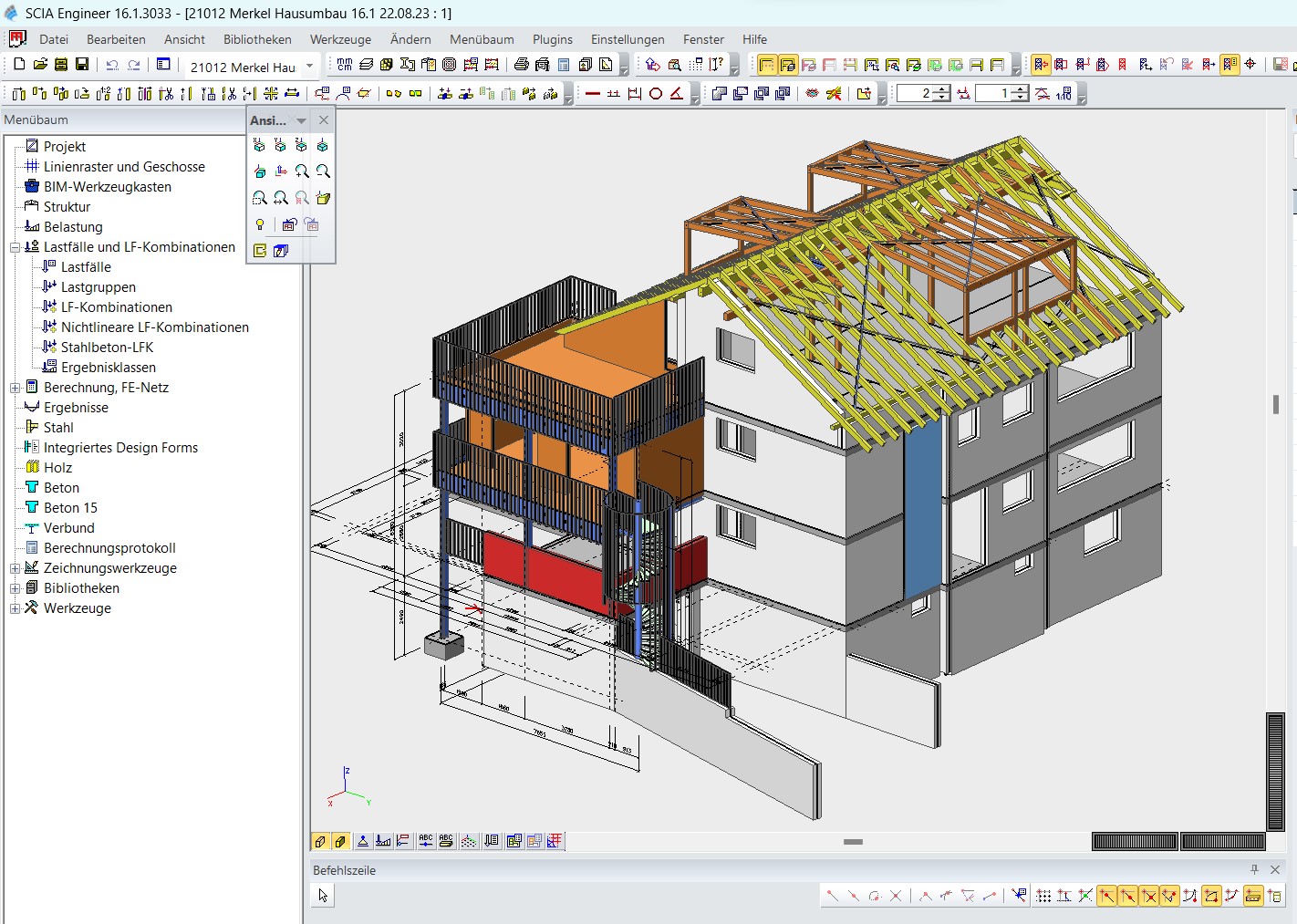Screen dimensions: 1297x924
Task: Open the Ansicht panel dropdown arrow
Action: pyautogui.click(x=301, y=120)
